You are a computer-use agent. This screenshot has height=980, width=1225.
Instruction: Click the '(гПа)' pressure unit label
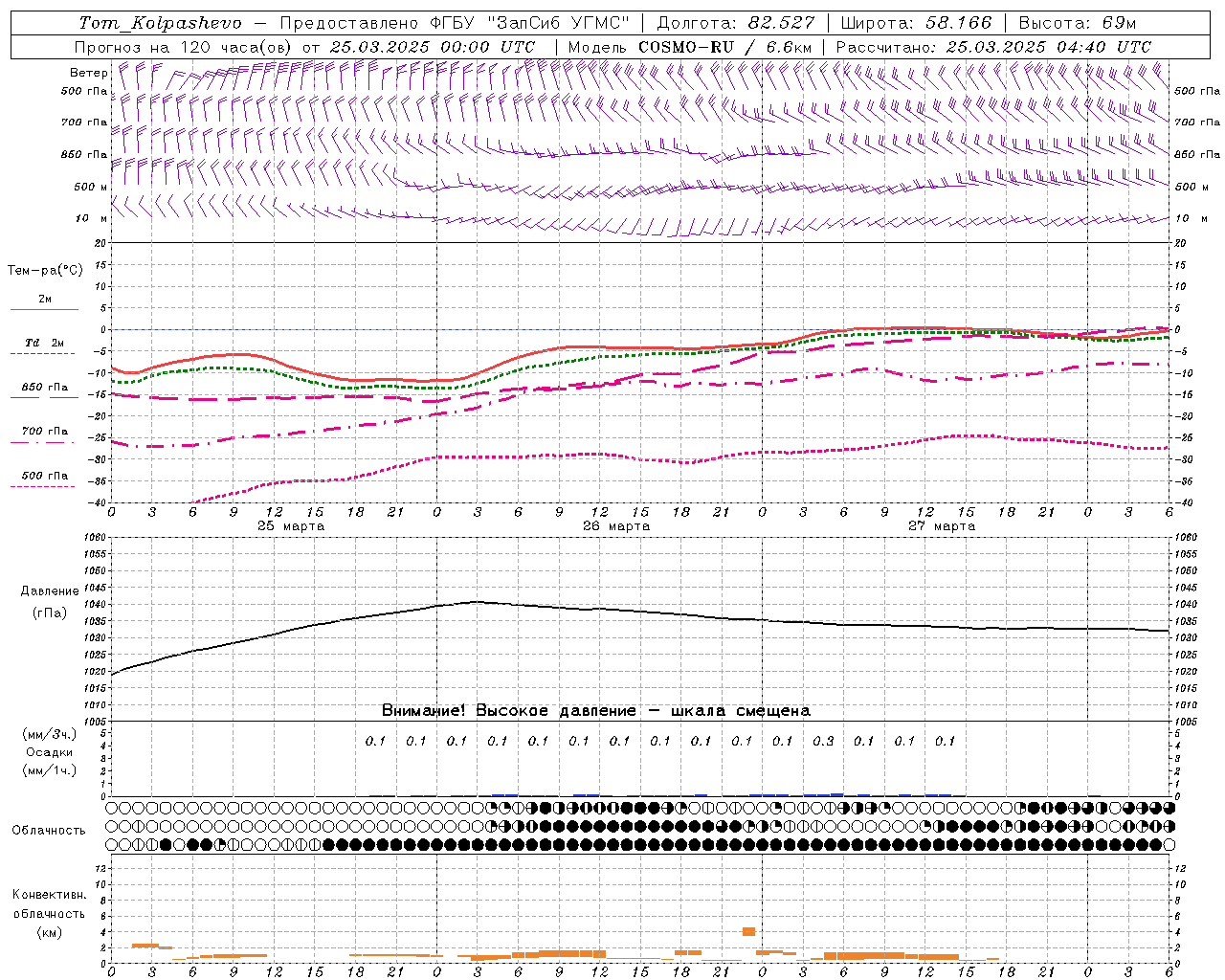coord(50,612)
